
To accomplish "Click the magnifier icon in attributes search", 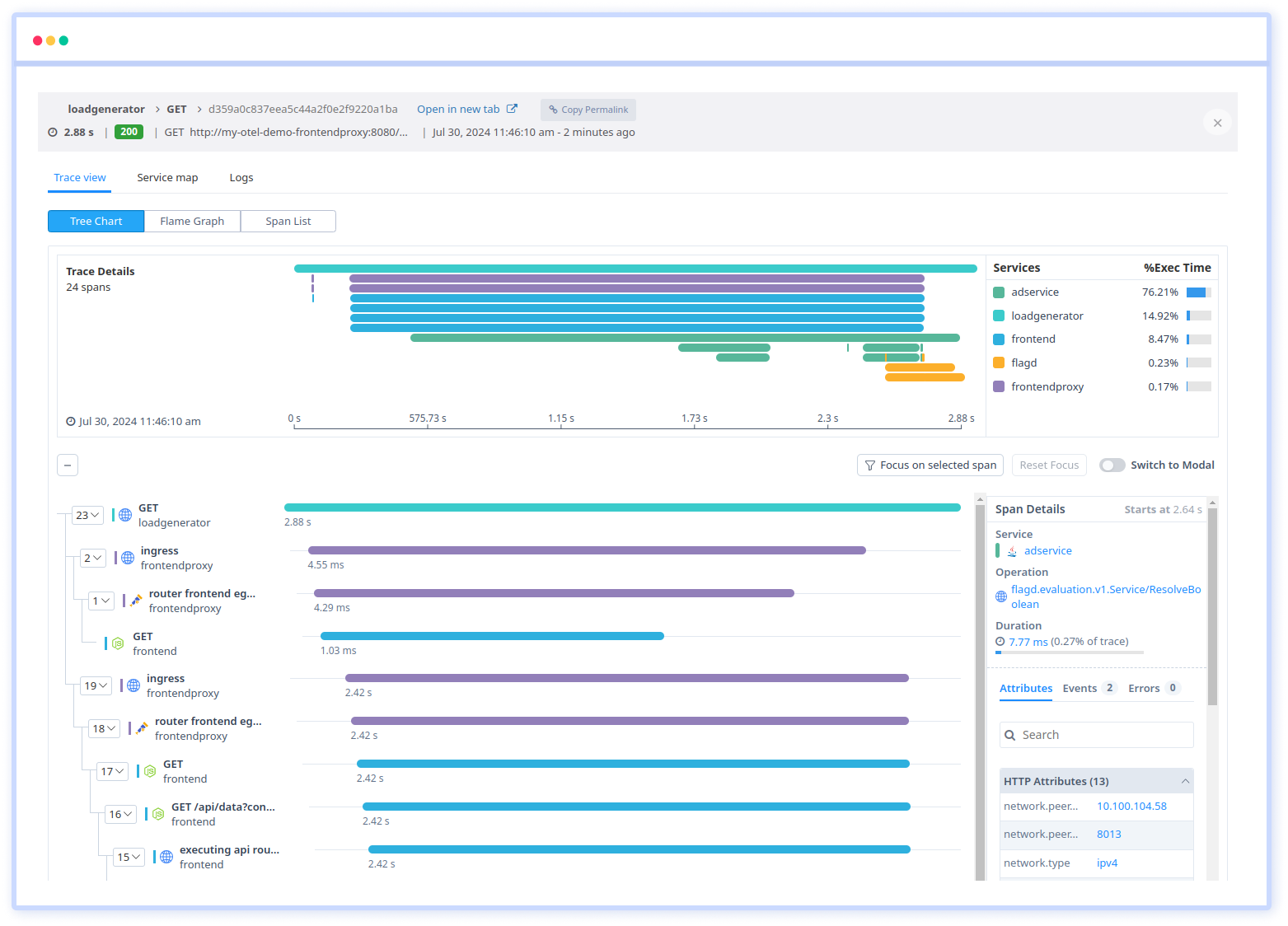I will point(1010,735).
